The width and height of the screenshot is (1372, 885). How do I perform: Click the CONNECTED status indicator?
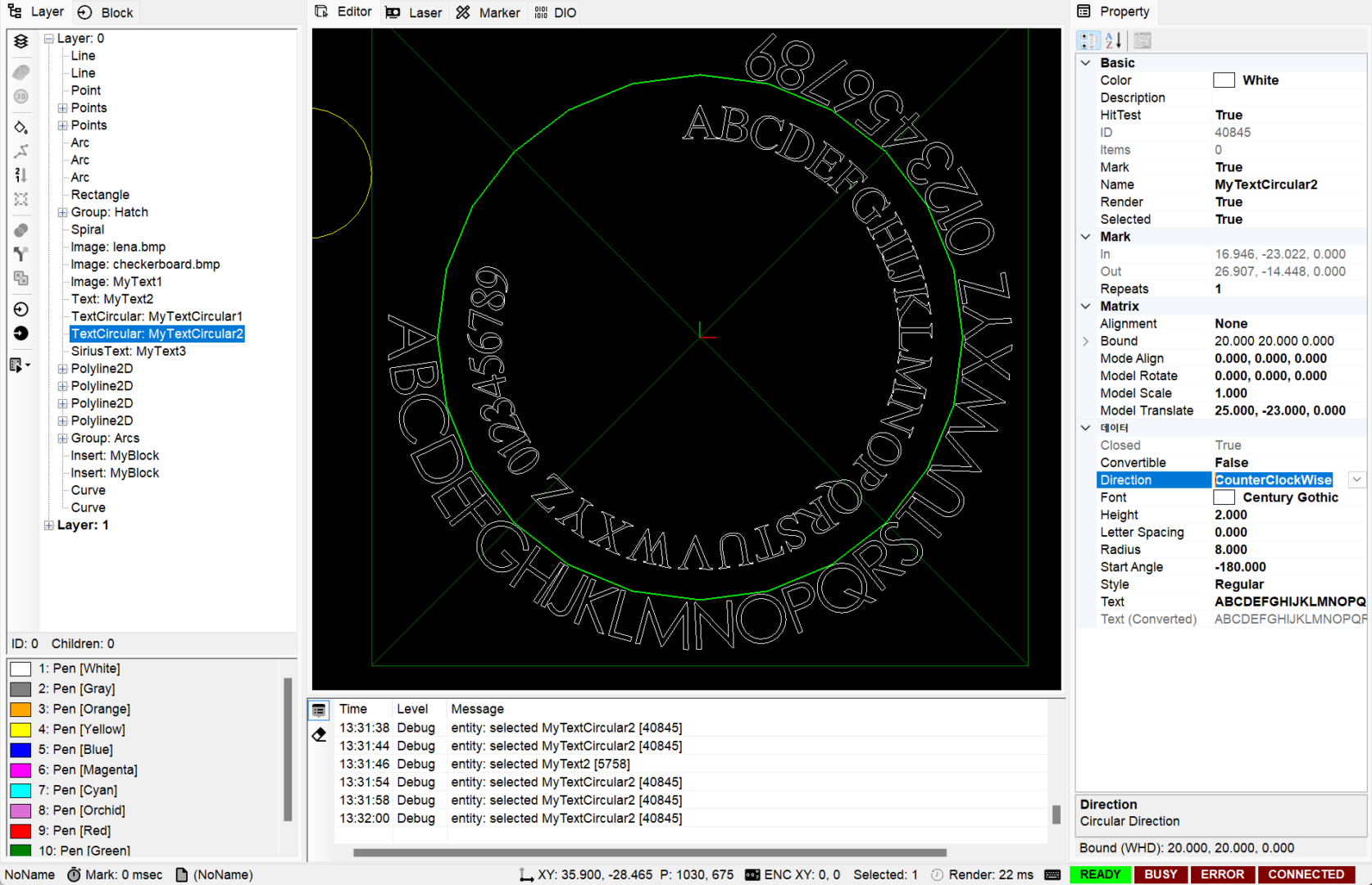coord(1306,874)
